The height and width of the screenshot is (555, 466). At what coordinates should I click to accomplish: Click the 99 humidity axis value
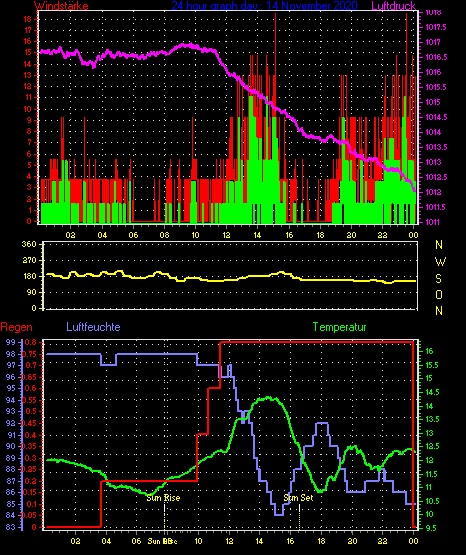click(x=11, y=342)
